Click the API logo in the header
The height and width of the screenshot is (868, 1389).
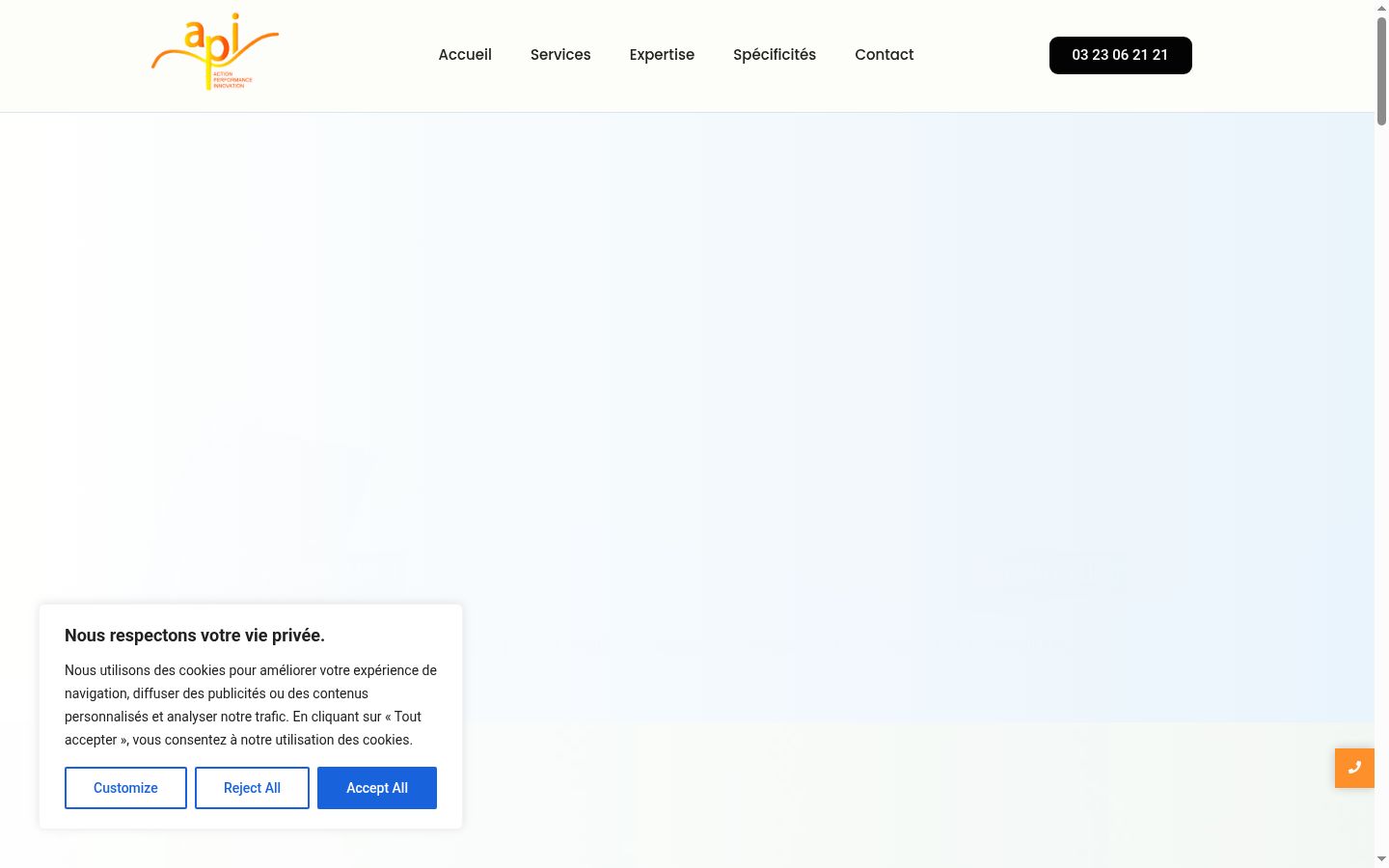pyautogui.click(x=215, y=52)
